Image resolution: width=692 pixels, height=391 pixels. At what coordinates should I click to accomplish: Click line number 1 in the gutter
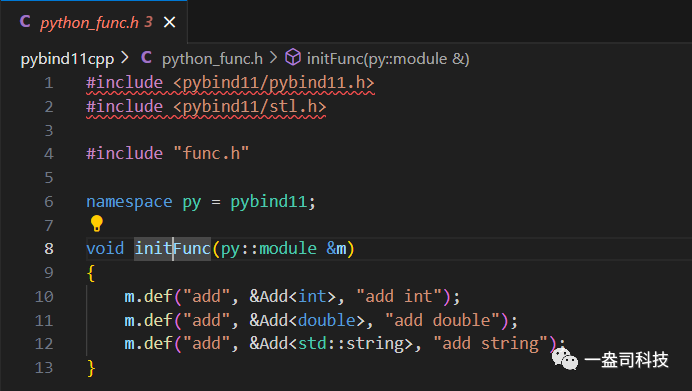point(49,83)
